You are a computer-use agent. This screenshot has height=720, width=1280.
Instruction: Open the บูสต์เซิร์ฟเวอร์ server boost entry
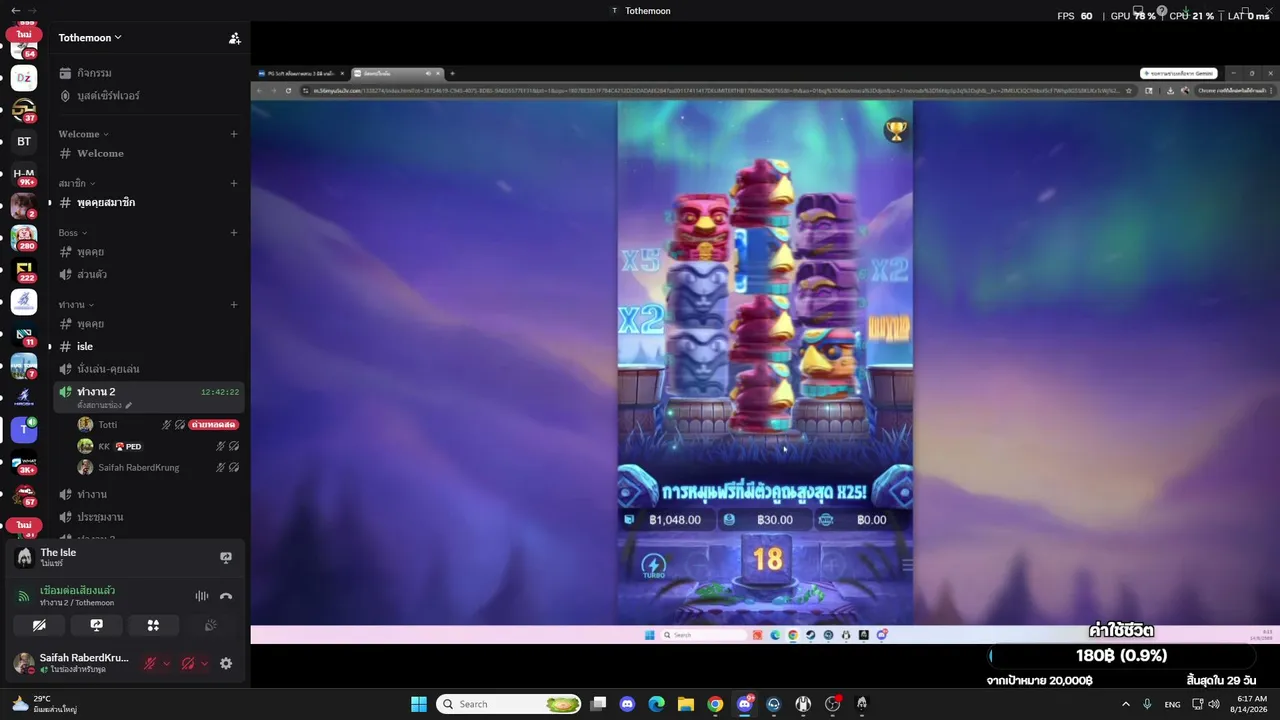click(108, 96)
